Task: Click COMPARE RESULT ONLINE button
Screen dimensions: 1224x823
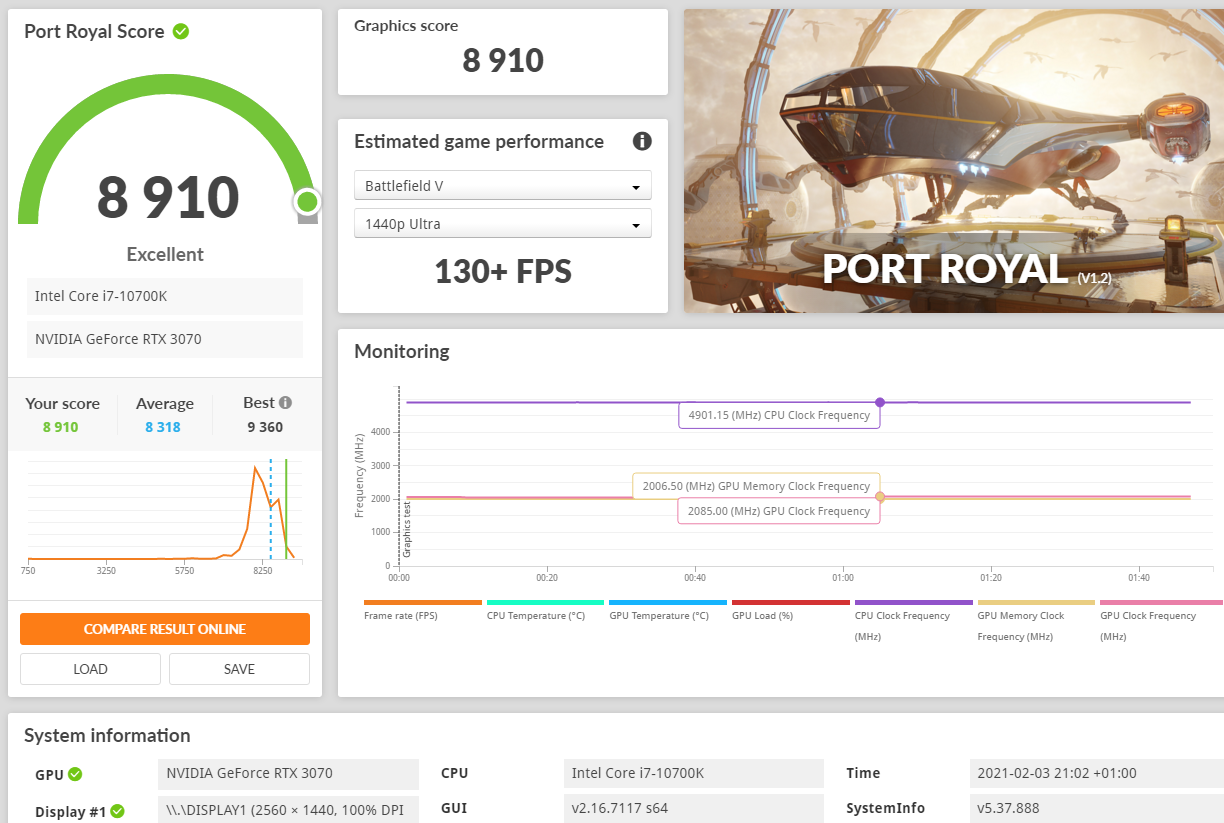Action: 165,629
